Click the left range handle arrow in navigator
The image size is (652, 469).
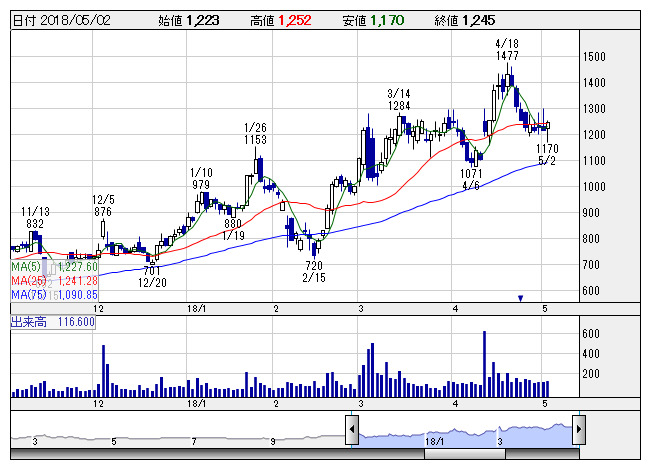pos(352,431)
